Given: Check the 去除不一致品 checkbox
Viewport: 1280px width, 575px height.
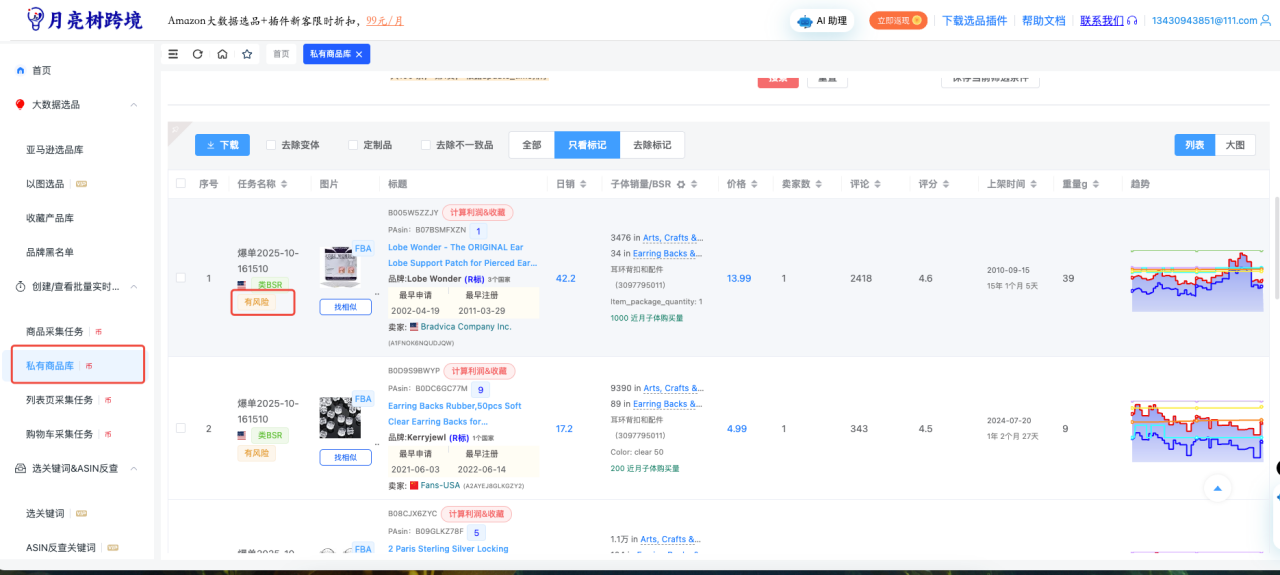Looking at the screenshot, I should [426, 145].
